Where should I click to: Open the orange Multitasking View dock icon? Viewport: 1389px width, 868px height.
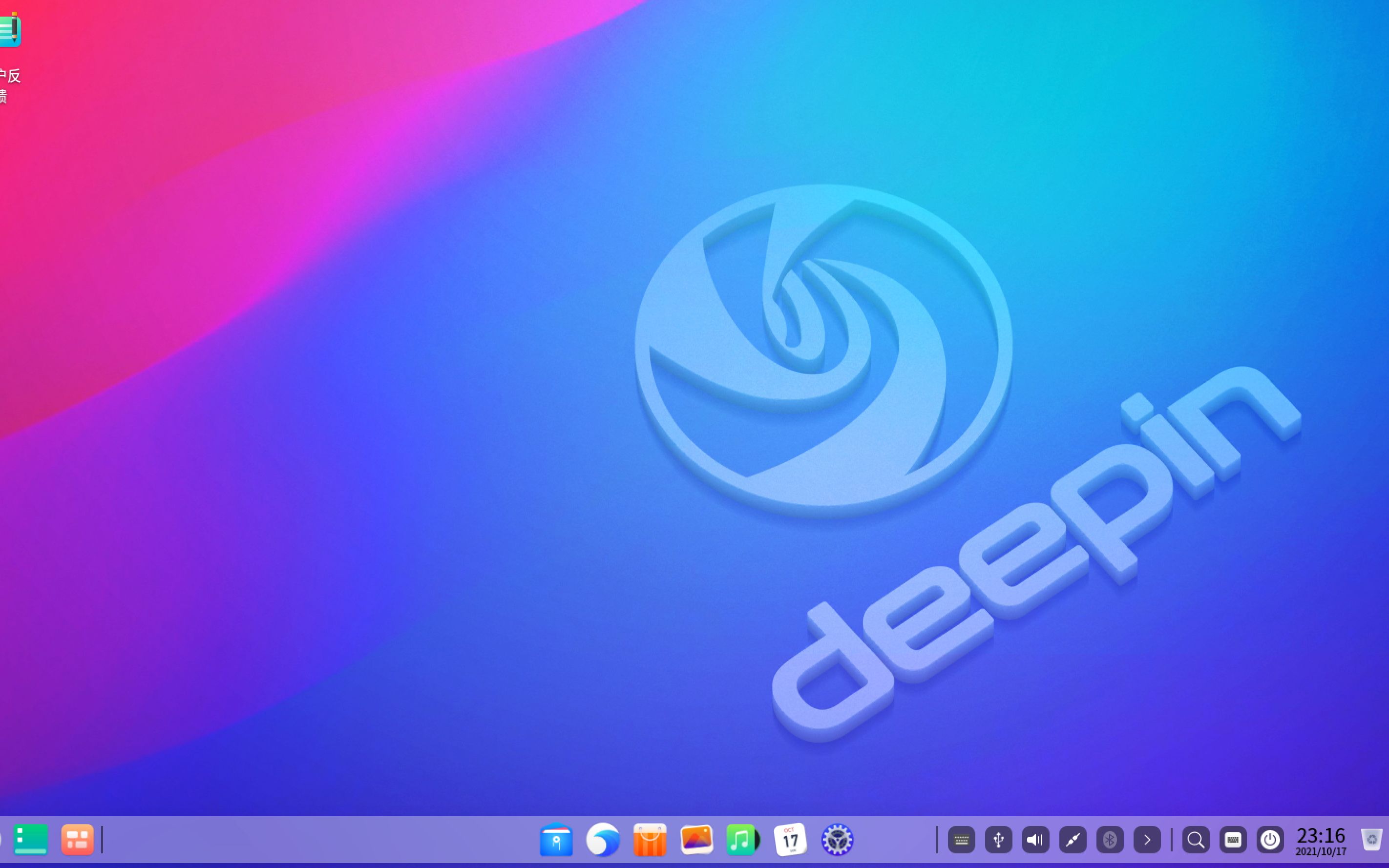coord(78,840)
